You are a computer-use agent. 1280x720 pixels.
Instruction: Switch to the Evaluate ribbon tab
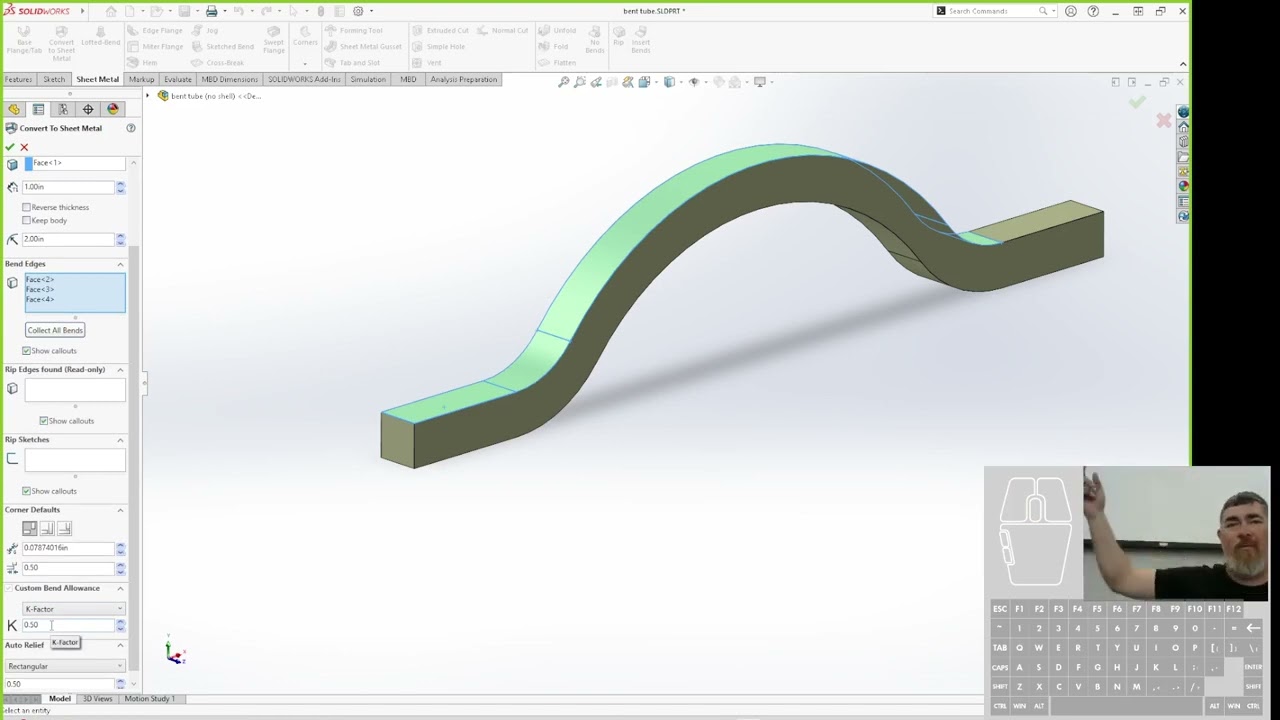(x=178, y=79)
